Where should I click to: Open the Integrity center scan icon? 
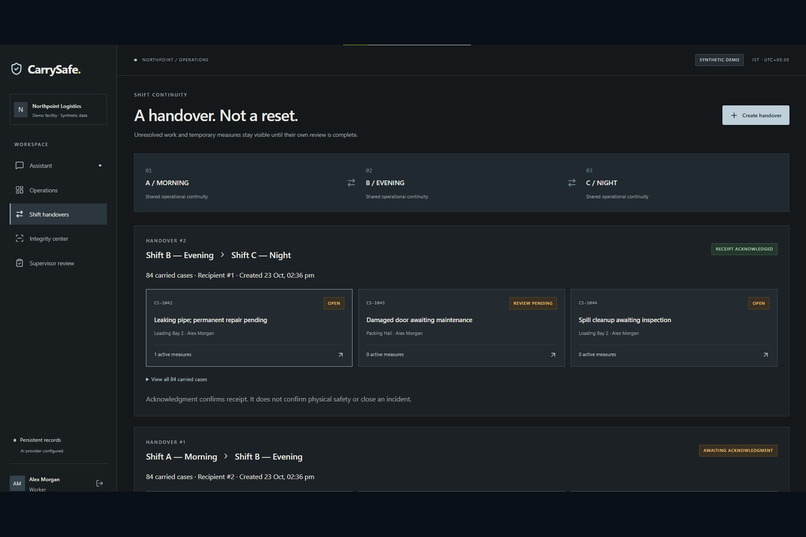(x=20, y=238)
